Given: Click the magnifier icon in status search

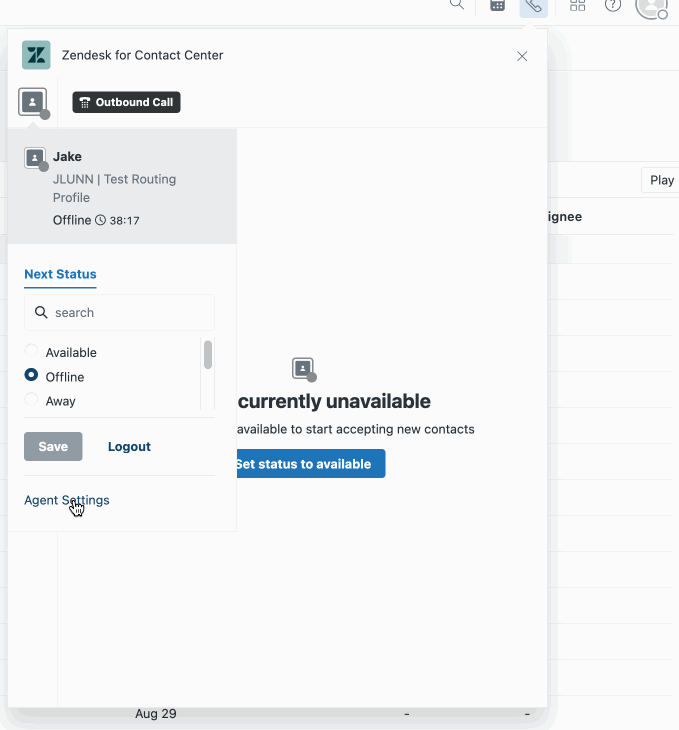Looking at the screenshot, I should [x=41, y=312].
